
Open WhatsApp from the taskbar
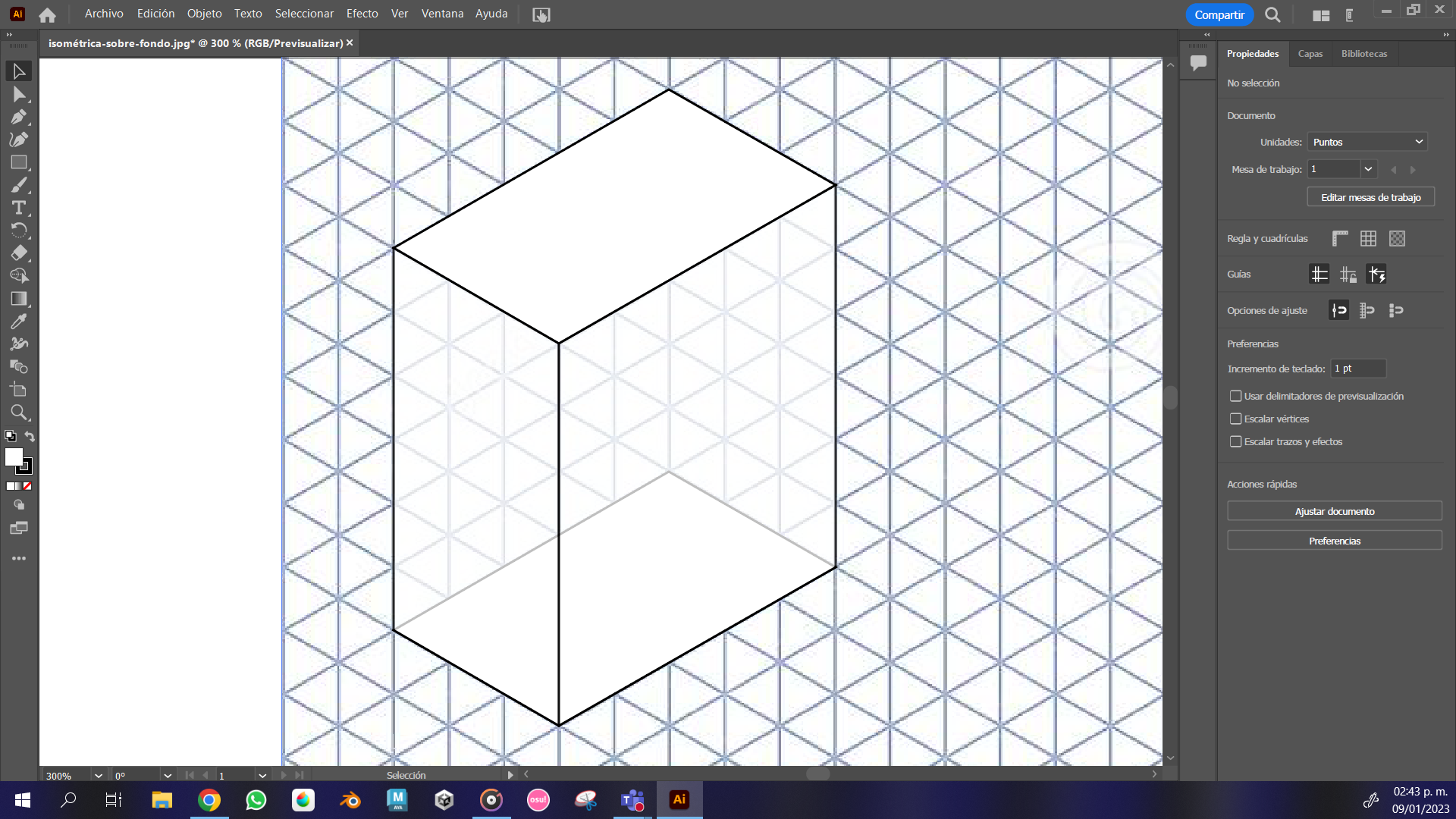pos(256,800)
